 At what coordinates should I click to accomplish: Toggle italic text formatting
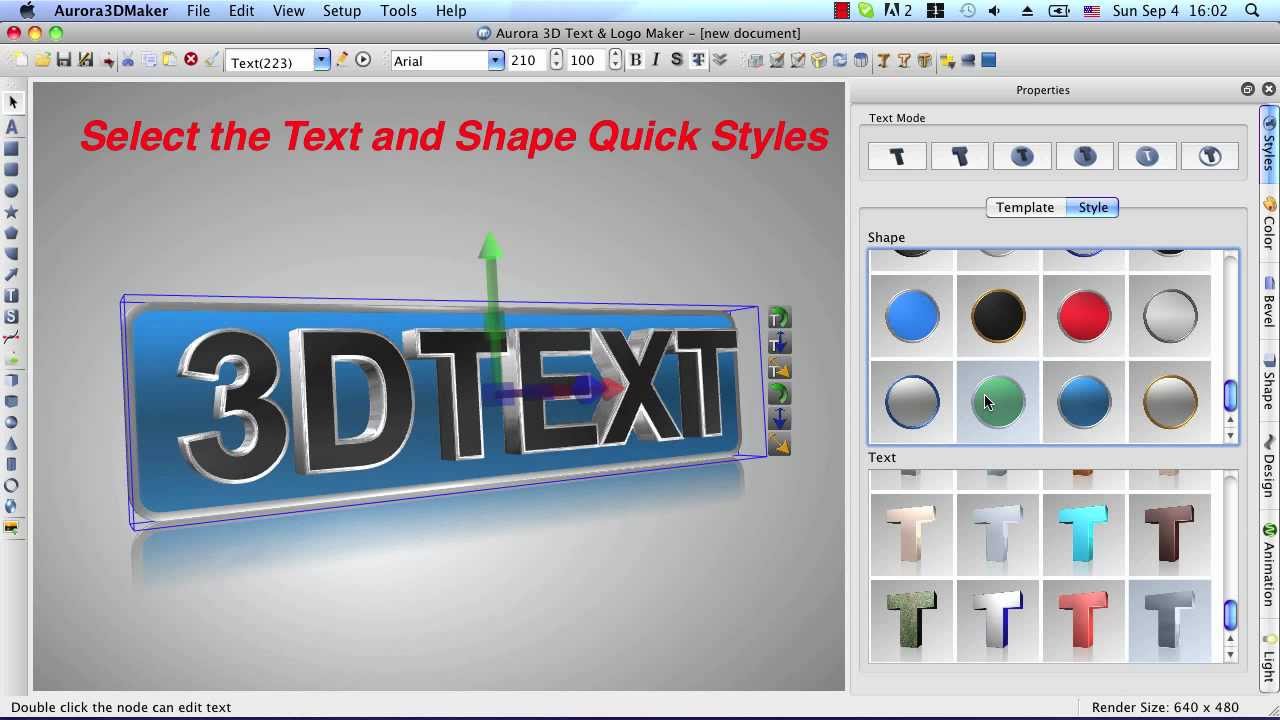[656, 60]
